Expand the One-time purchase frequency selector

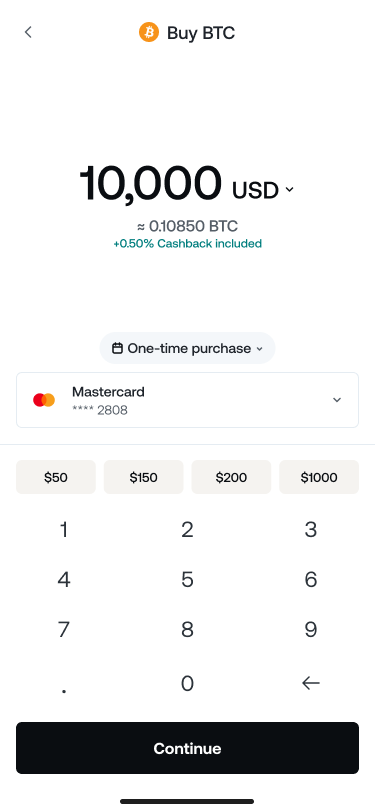(x=188, y=348)
